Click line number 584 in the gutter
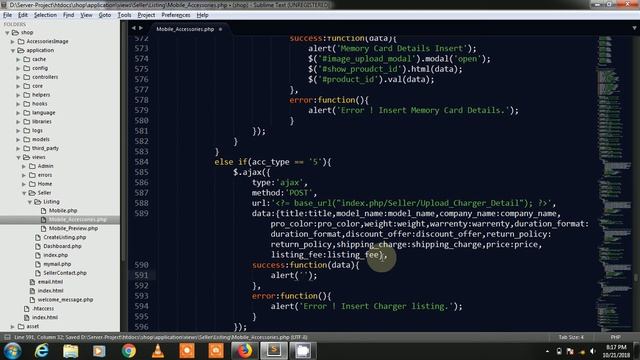Image resolution: width=640 pixels, height=360 pixels. [x=141, y=162]
